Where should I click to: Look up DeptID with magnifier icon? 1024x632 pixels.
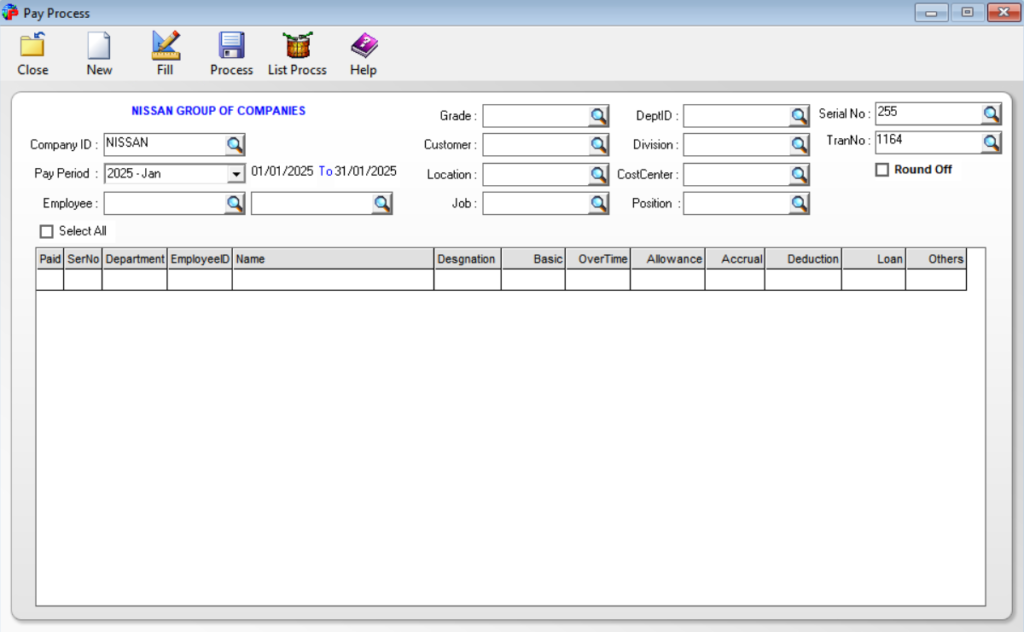pyautogui.click(x=799, y=116)
